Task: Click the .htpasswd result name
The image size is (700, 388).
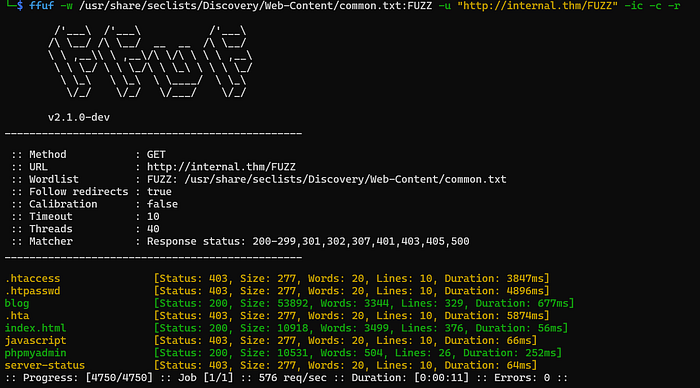Action: [32, 291]
